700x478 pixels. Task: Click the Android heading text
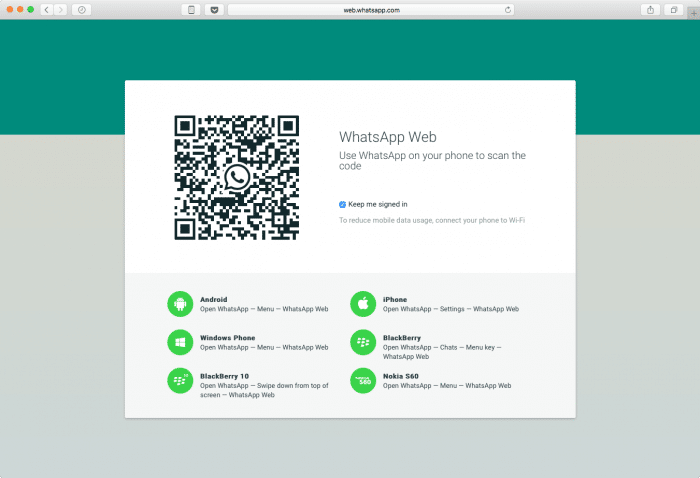tap(213, 299)
